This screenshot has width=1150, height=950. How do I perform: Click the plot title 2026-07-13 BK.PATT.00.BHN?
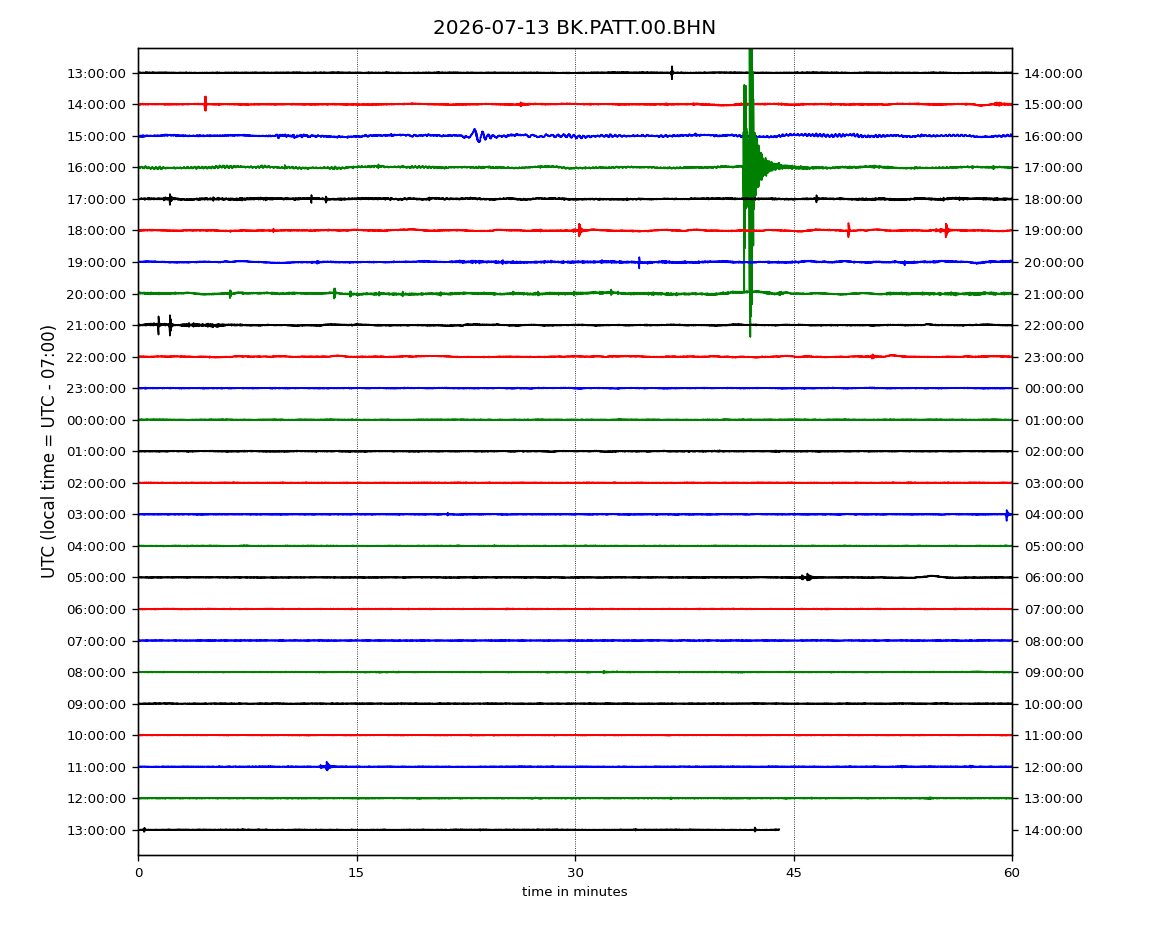tap(574, 28)
